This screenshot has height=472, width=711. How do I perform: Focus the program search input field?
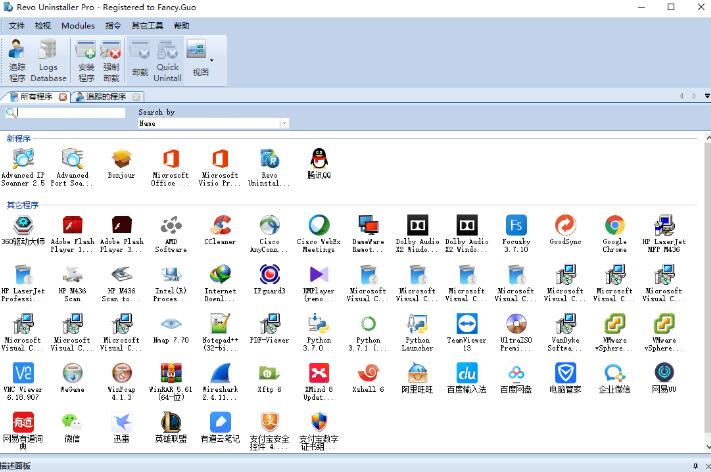pyautogui.click(x=71, y=112)
